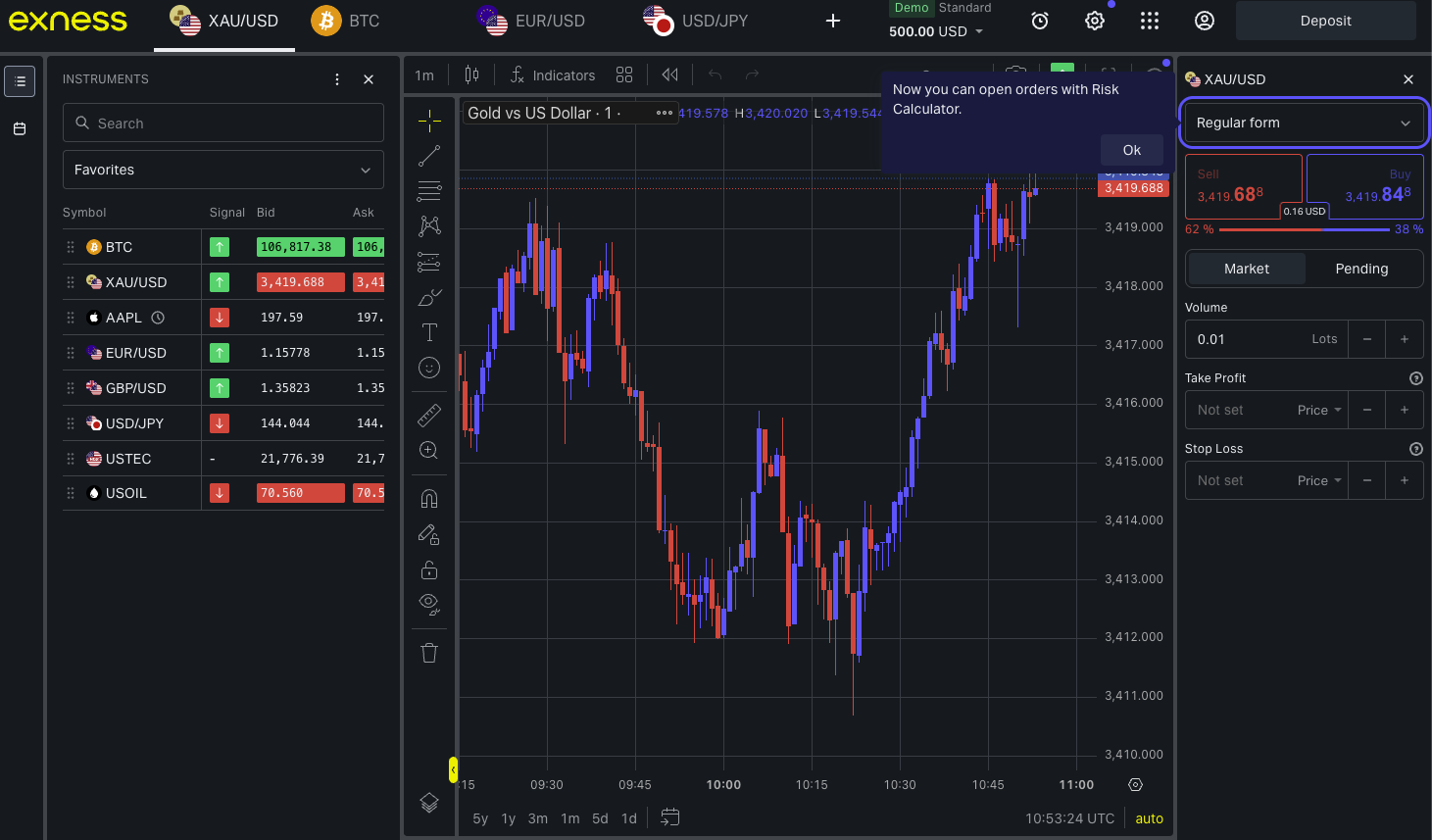Set chart range to 5d
This screenshot has height=840, width=1432.
600,818
